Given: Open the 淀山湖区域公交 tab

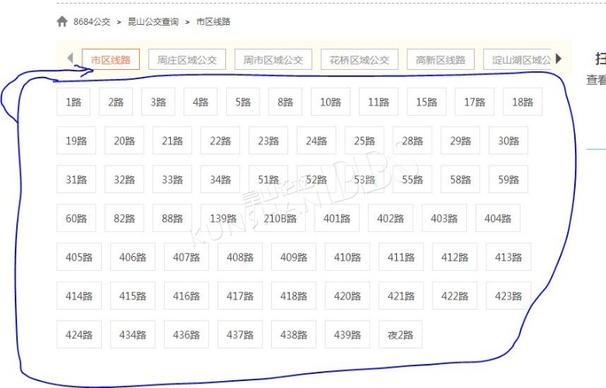Looking at the screenshot, I should tap(517, 60).
